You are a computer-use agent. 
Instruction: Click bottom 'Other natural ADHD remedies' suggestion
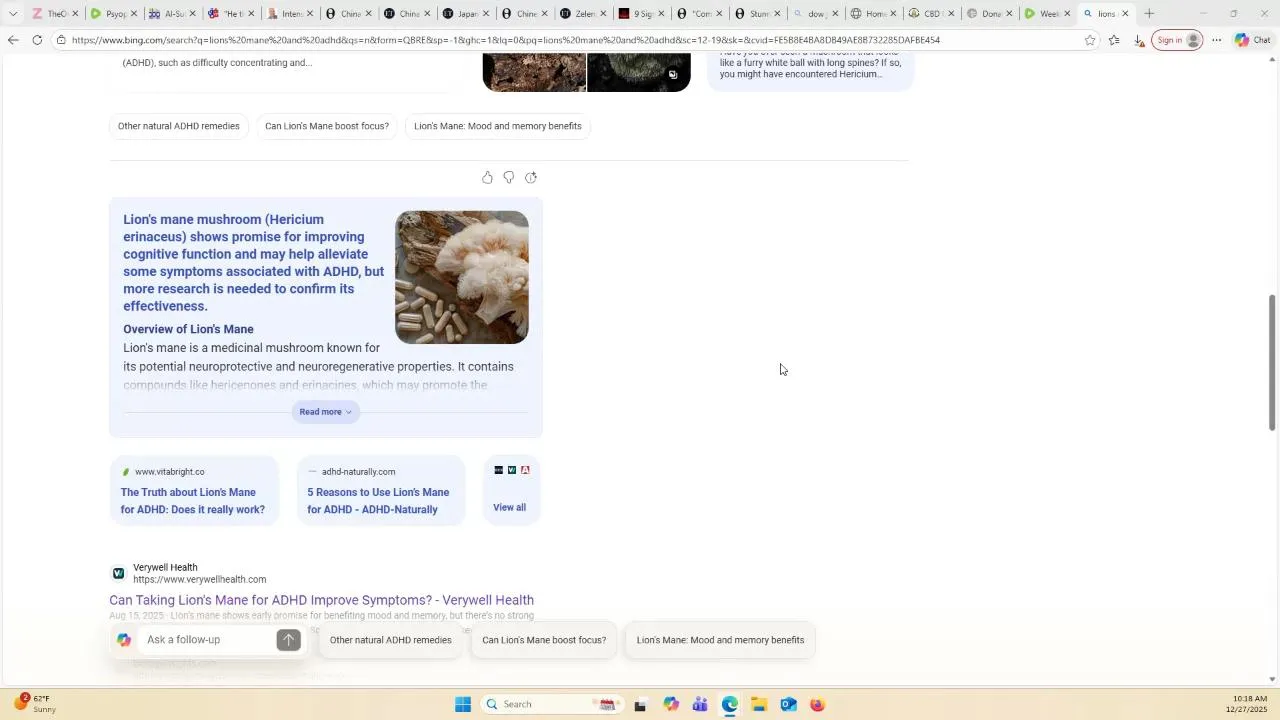(391, 640)
